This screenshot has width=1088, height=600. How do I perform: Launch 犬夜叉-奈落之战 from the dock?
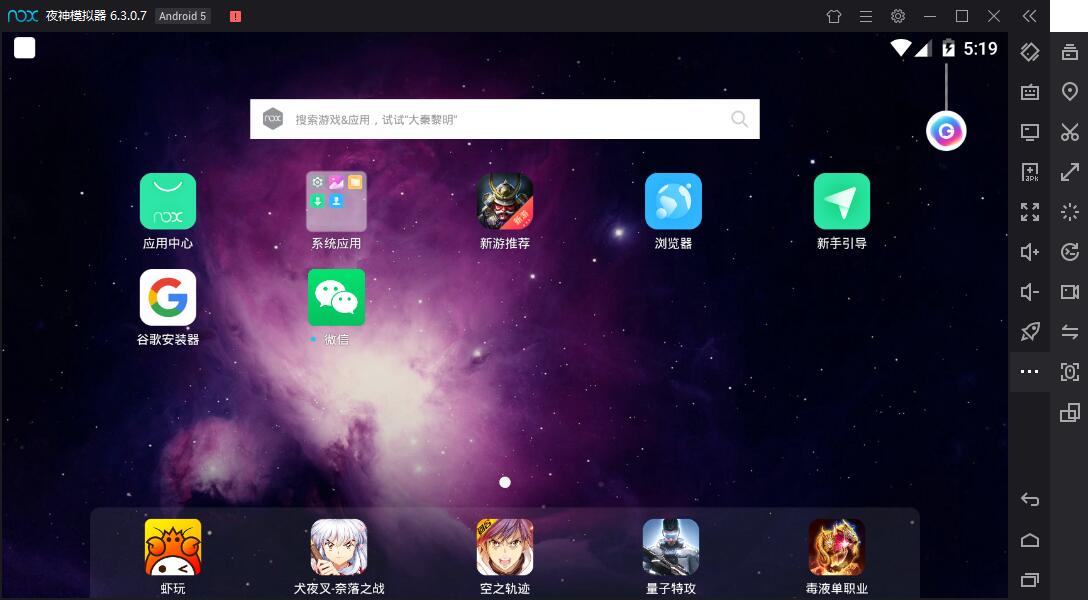point(339,547)
